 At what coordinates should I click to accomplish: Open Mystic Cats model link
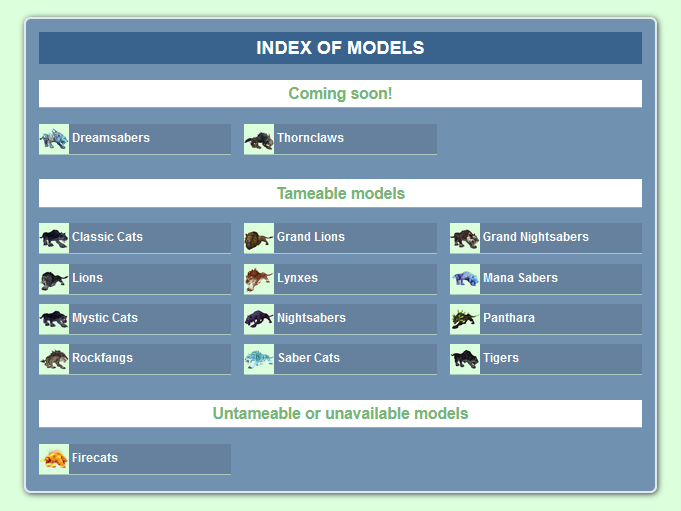point(105,318)
